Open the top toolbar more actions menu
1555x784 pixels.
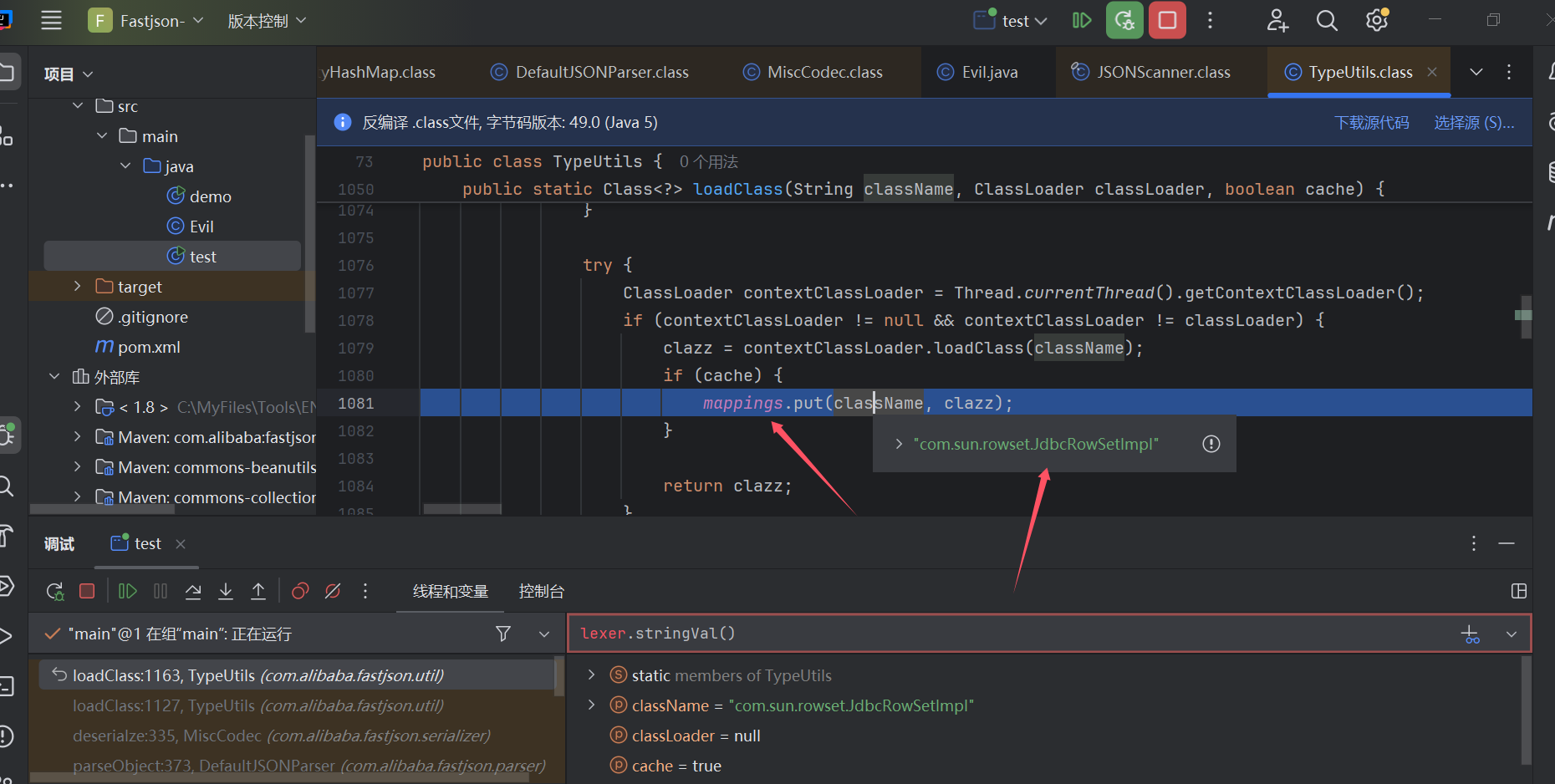click(x=1210, y=21)
